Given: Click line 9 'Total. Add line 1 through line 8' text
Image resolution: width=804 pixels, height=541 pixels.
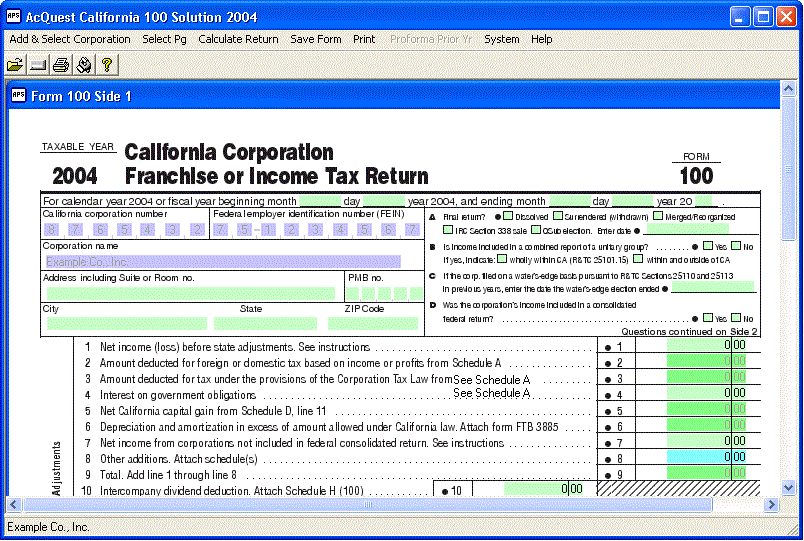Looking at the screenshot, I should click(168, 475).
